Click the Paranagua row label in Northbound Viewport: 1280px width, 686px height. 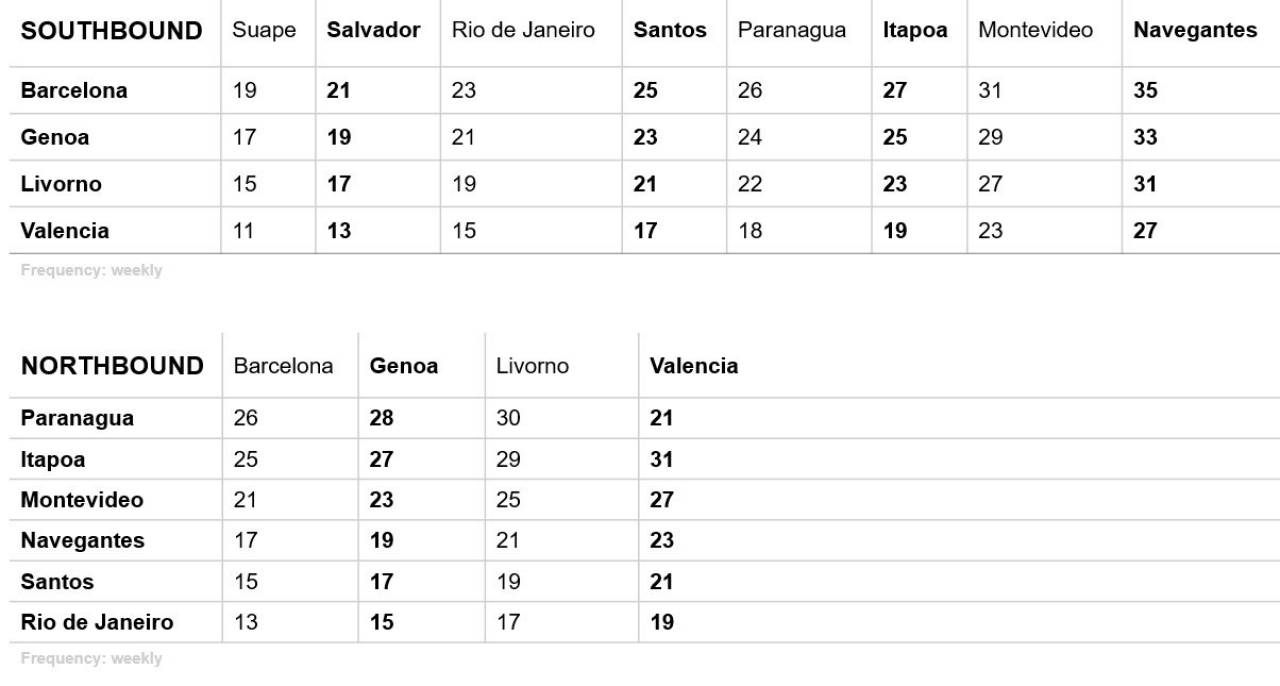click(77, 418)
